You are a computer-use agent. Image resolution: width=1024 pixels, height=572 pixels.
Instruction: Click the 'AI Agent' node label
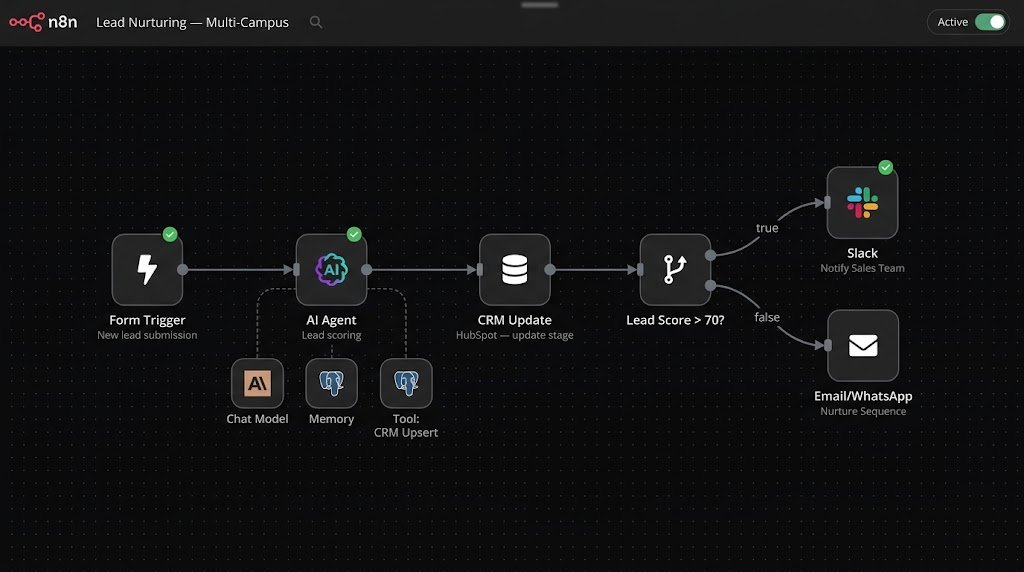[x=331, y=320]
